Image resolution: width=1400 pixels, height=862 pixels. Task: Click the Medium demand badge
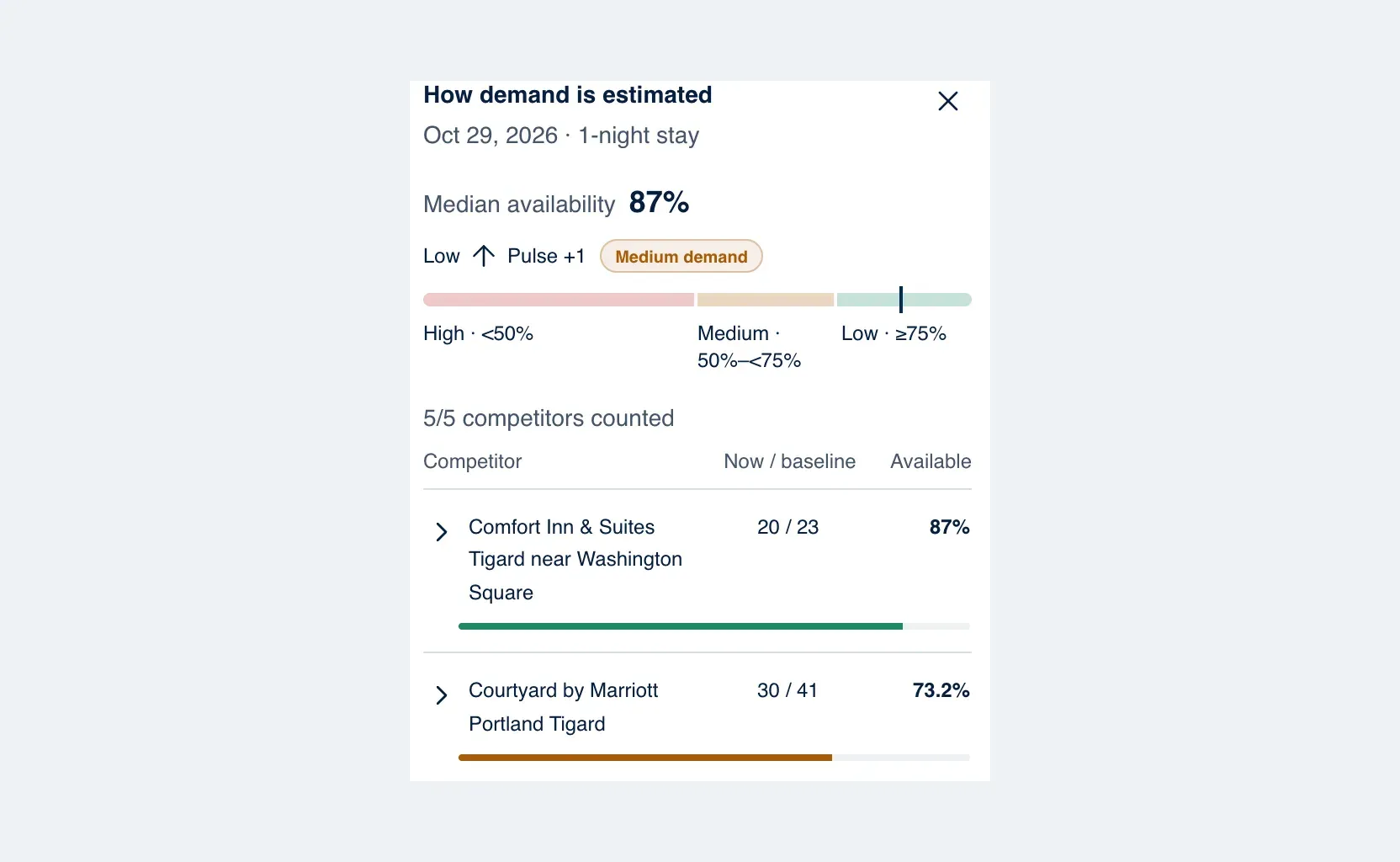tap(681, 257)
